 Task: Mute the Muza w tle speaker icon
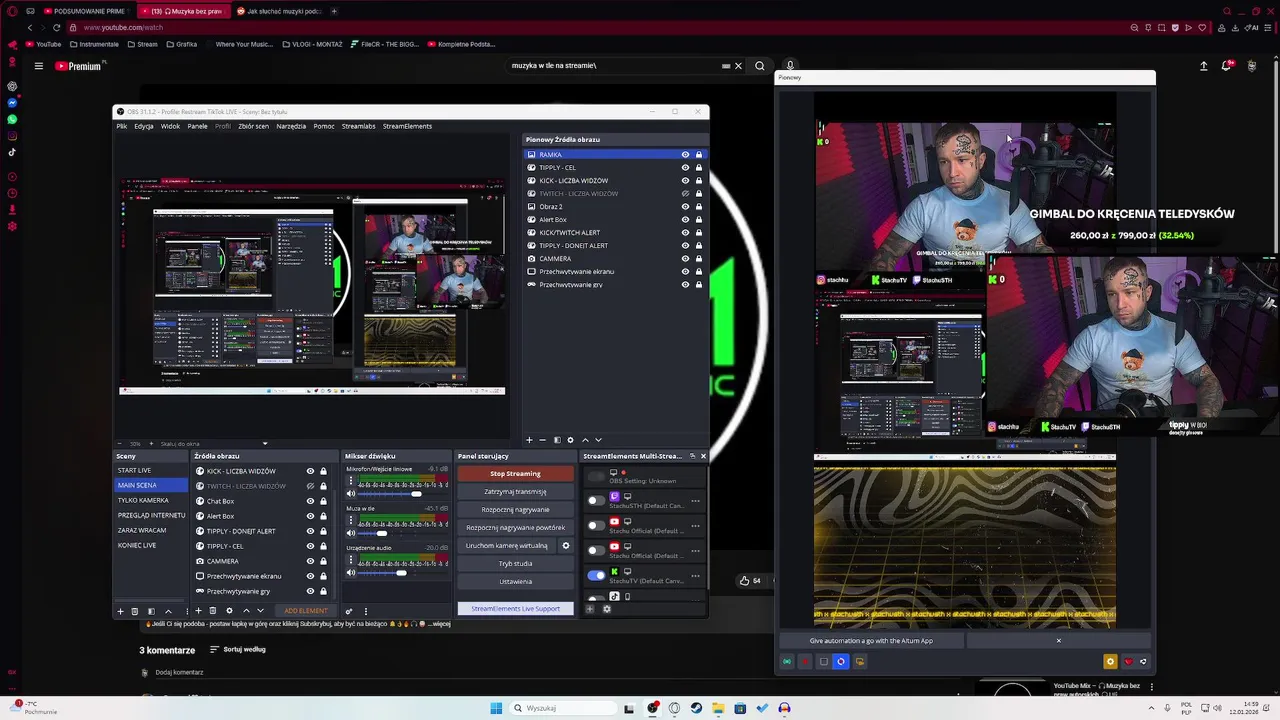(x=351, y=533)
